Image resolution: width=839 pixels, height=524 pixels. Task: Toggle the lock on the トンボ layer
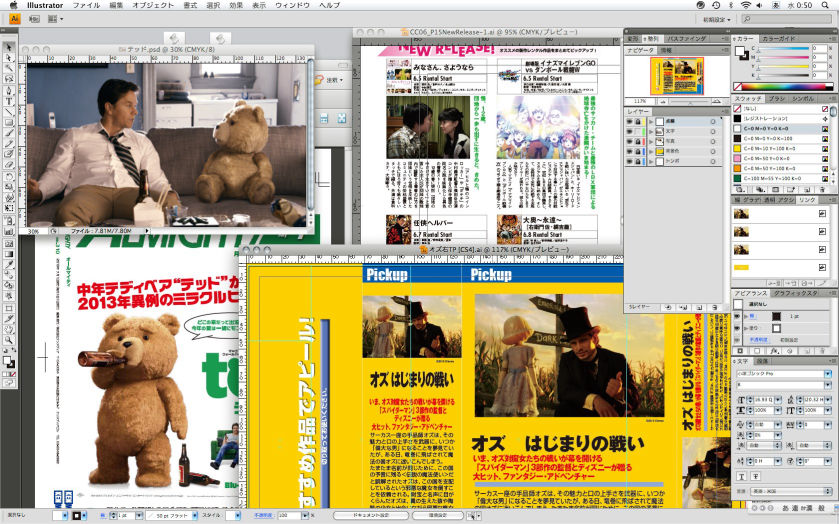(x=638, y=161)
